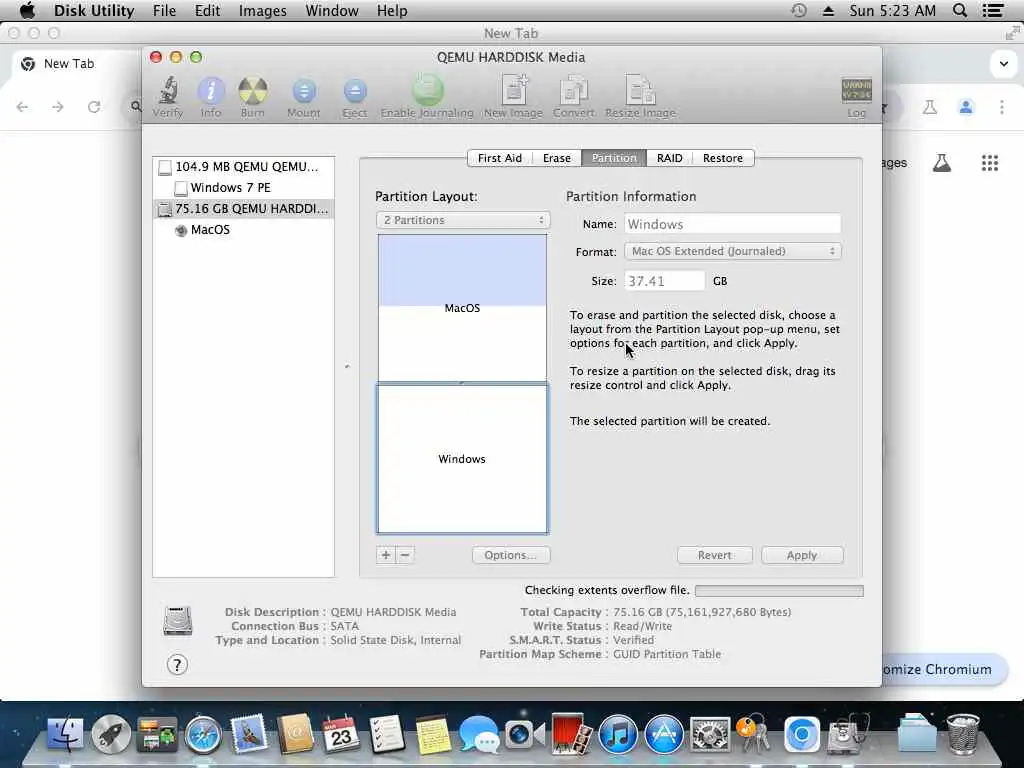The image size is (1024, 768).
Task: Open System Preferences from the Dock
Action: tap(710, 734)
